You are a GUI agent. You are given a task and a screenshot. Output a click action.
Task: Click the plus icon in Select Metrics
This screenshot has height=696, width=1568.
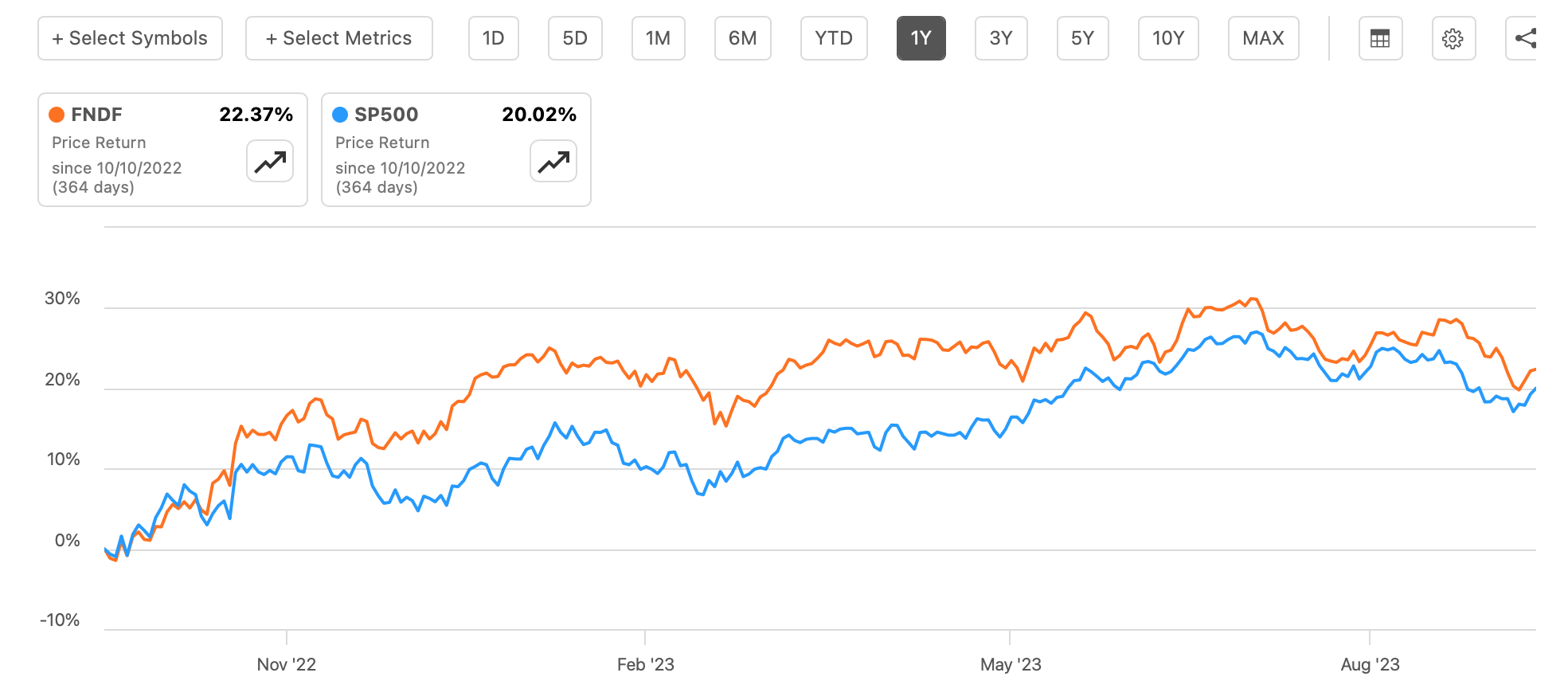271,37
